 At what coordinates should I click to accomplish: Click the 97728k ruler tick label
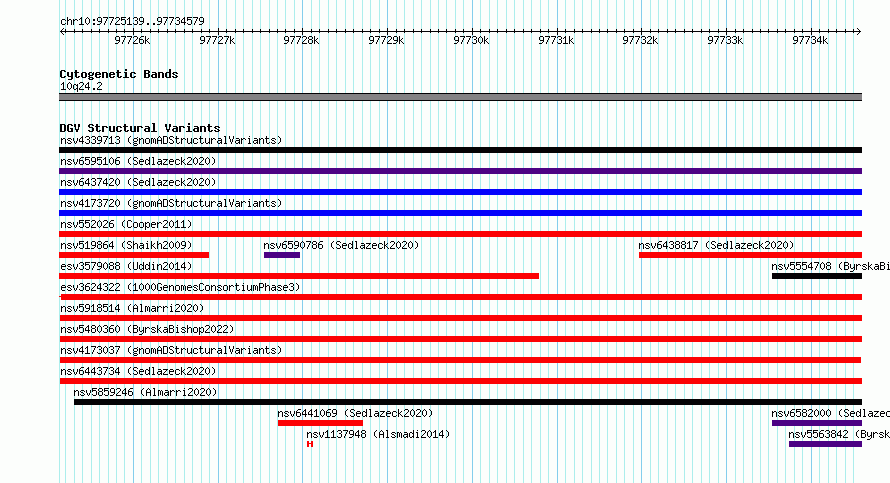click(x=301, y=40)
